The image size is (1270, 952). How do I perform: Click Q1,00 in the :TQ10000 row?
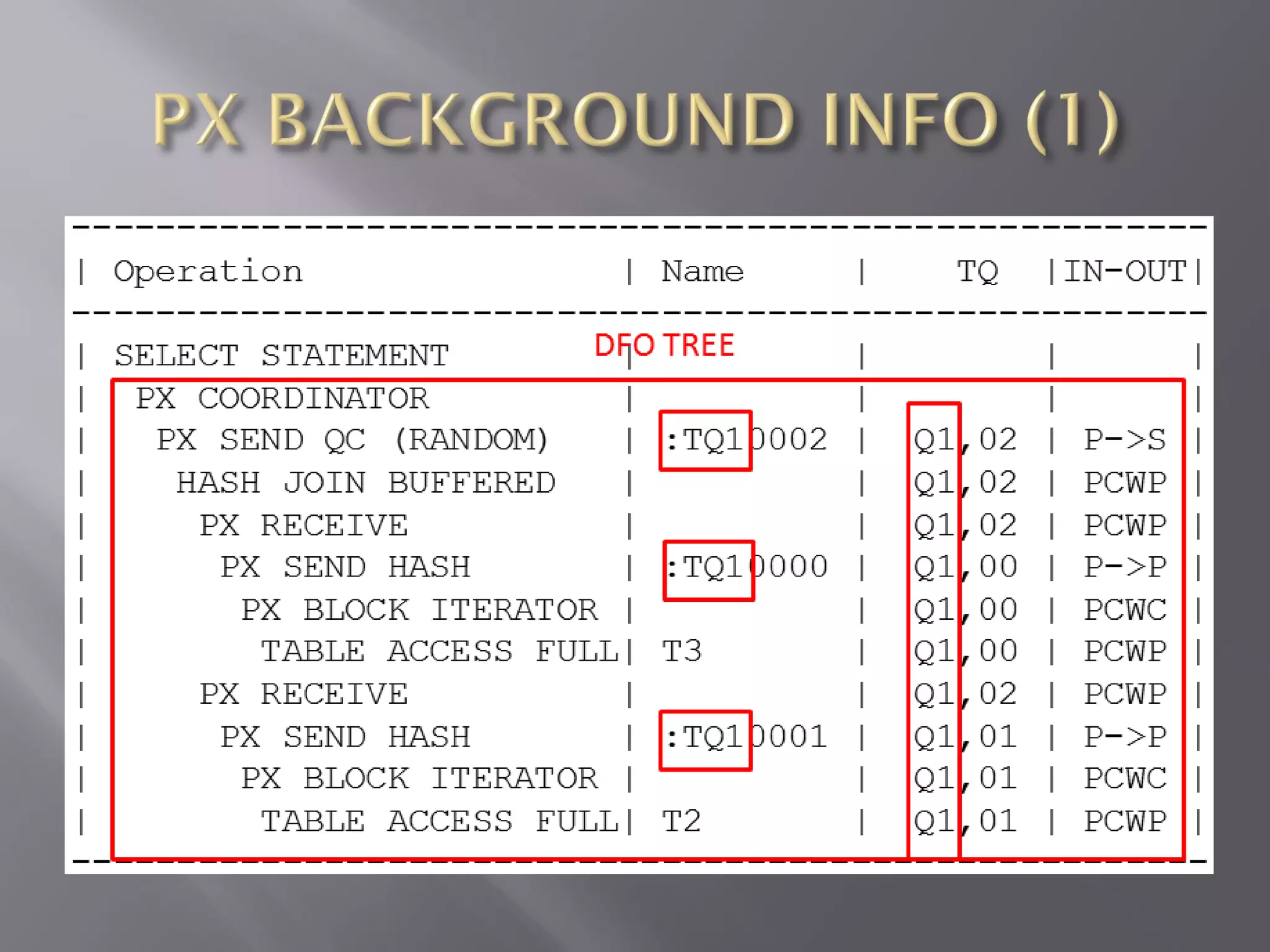(965, 568)
